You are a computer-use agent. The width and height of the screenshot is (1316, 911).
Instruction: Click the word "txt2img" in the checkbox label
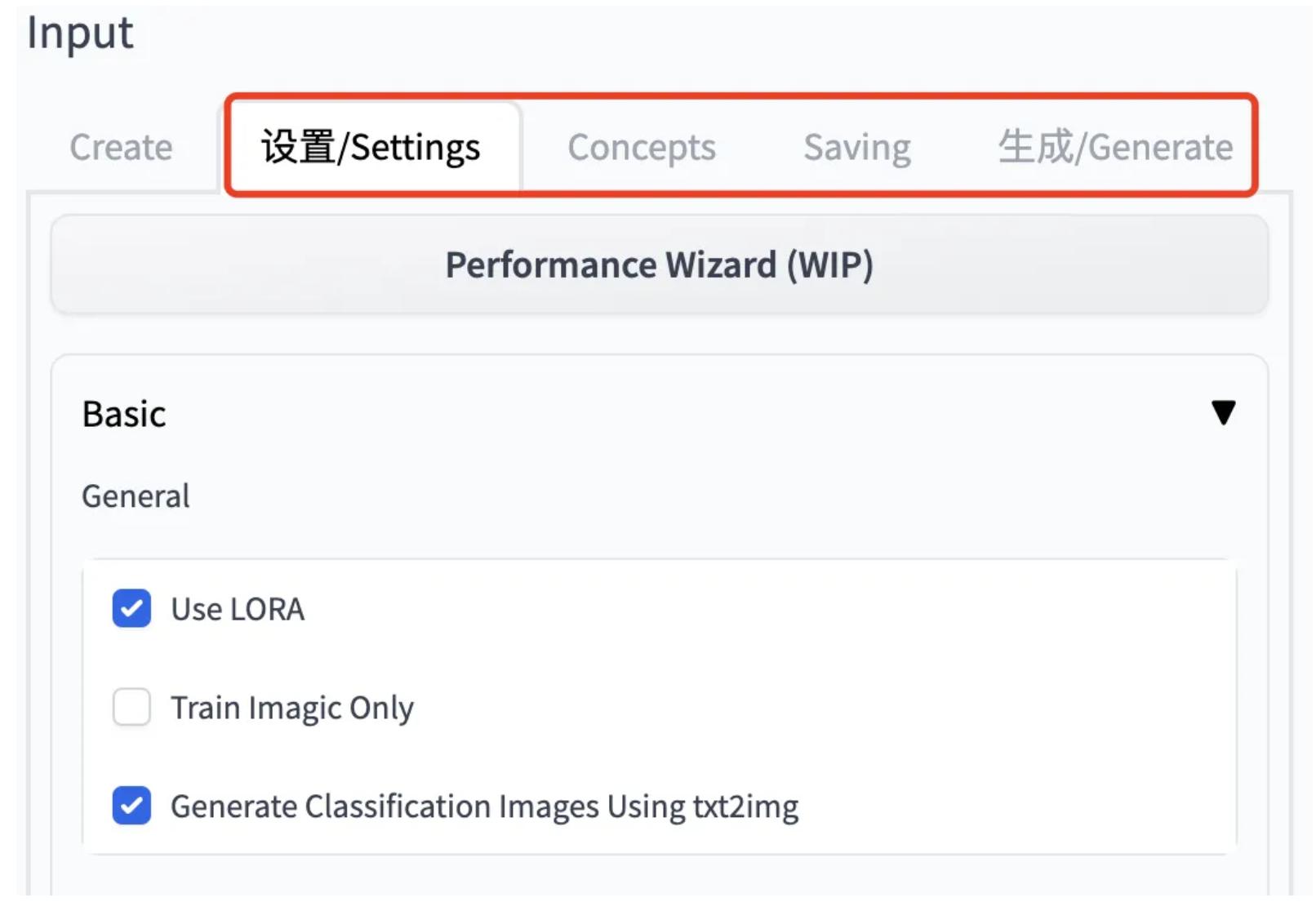point(745,807)
